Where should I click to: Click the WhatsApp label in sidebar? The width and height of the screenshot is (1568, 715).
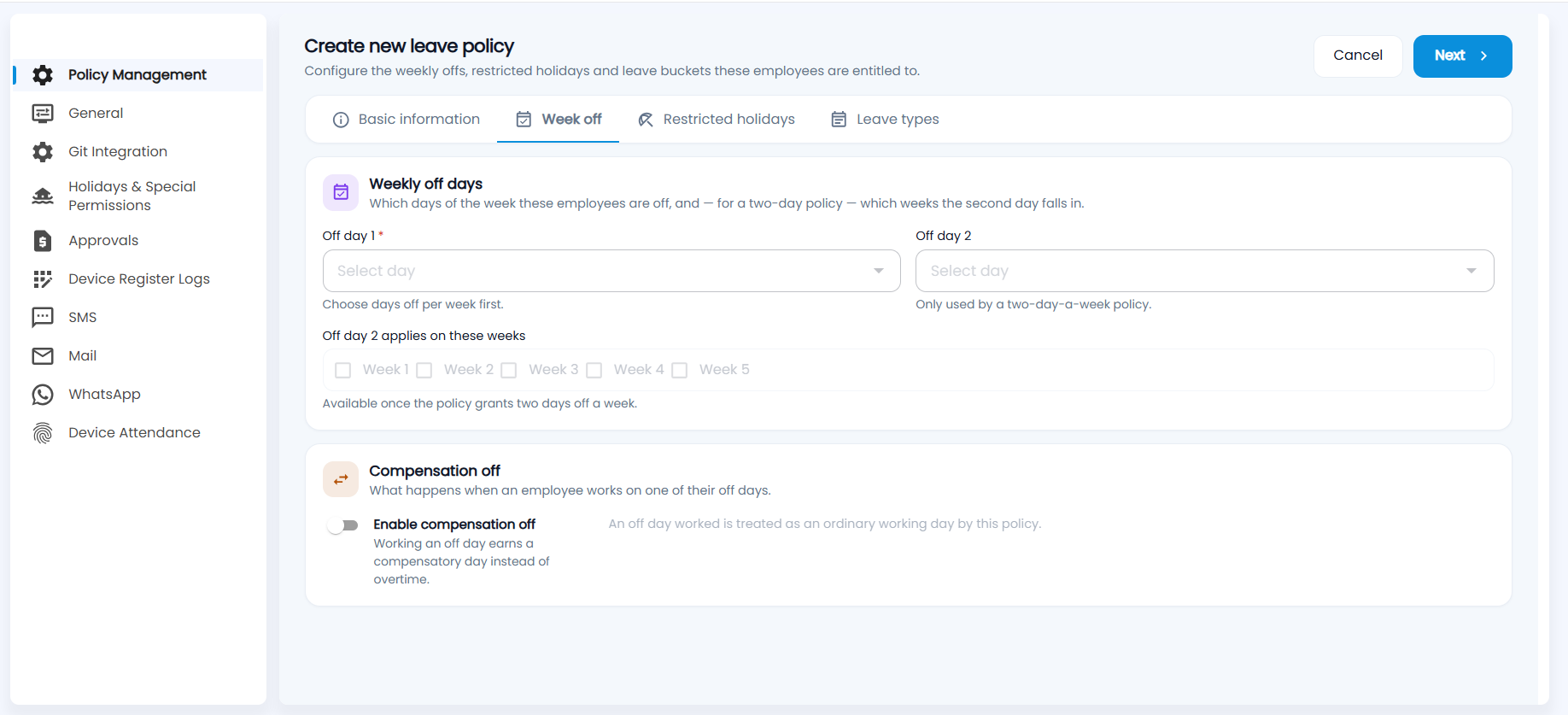pyautogui.click(x=104, y=395)
